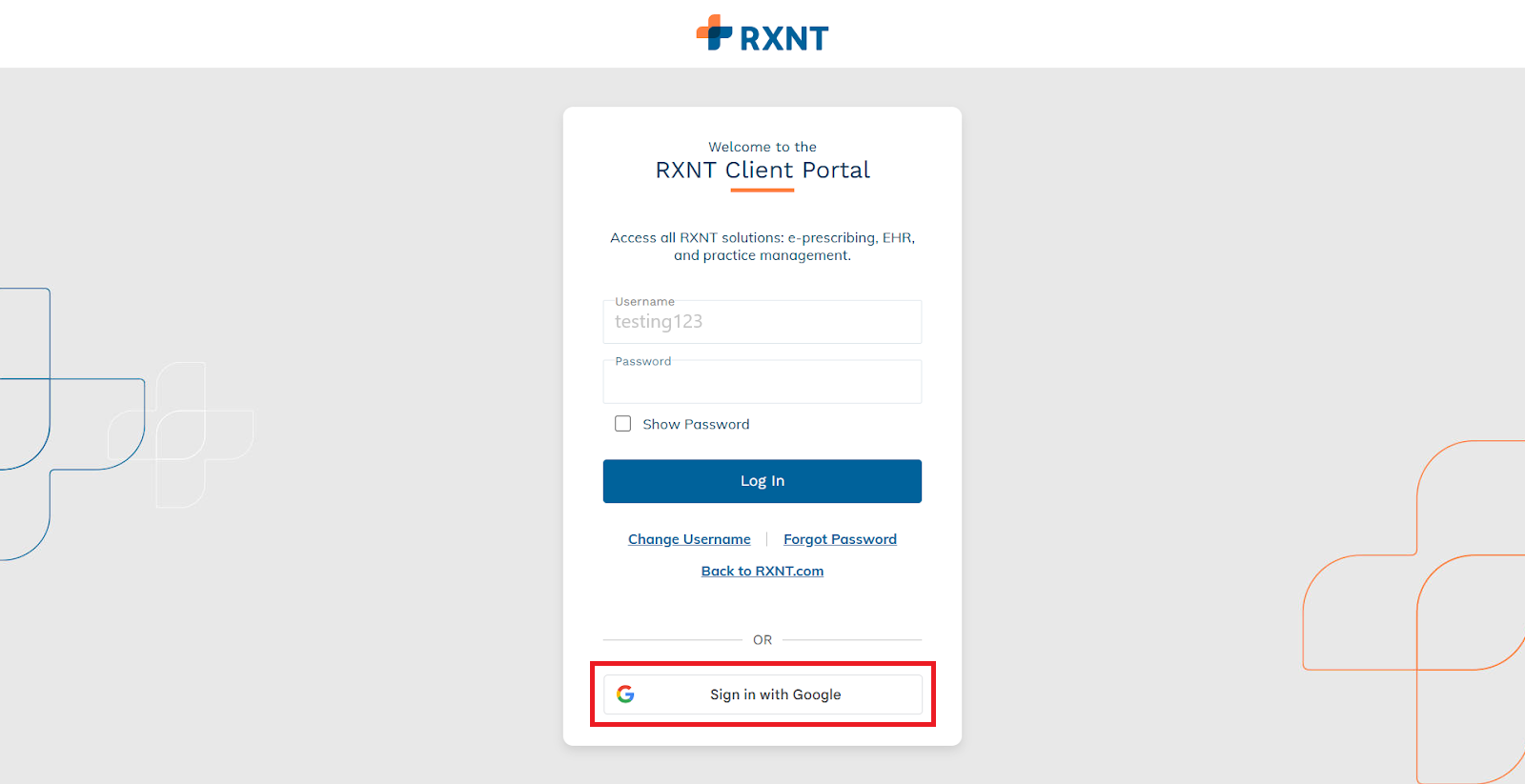Click the orange cross outline graphic at right
Viewport: 1525px width, 784px height.
point(1417,610)
